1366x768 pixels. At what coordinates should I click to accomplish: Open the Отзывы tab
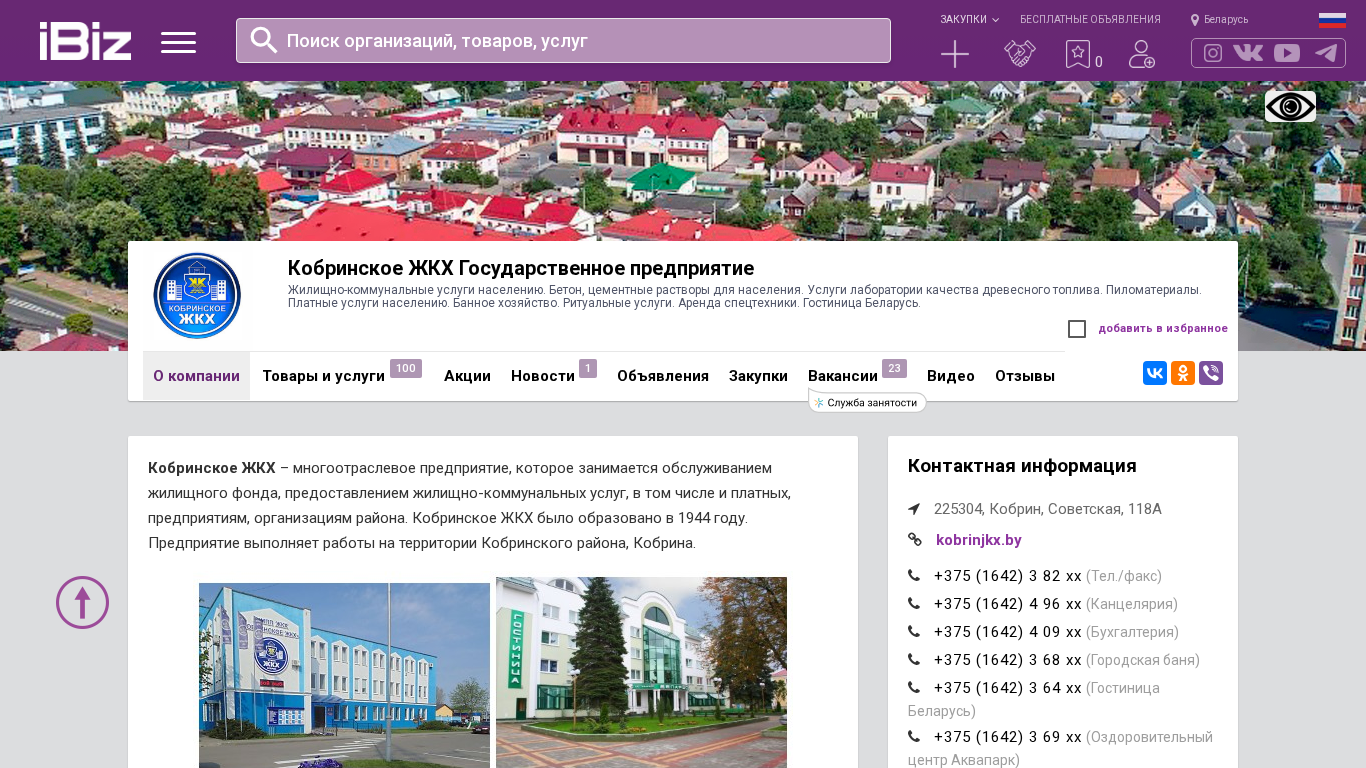[1025, 376]
